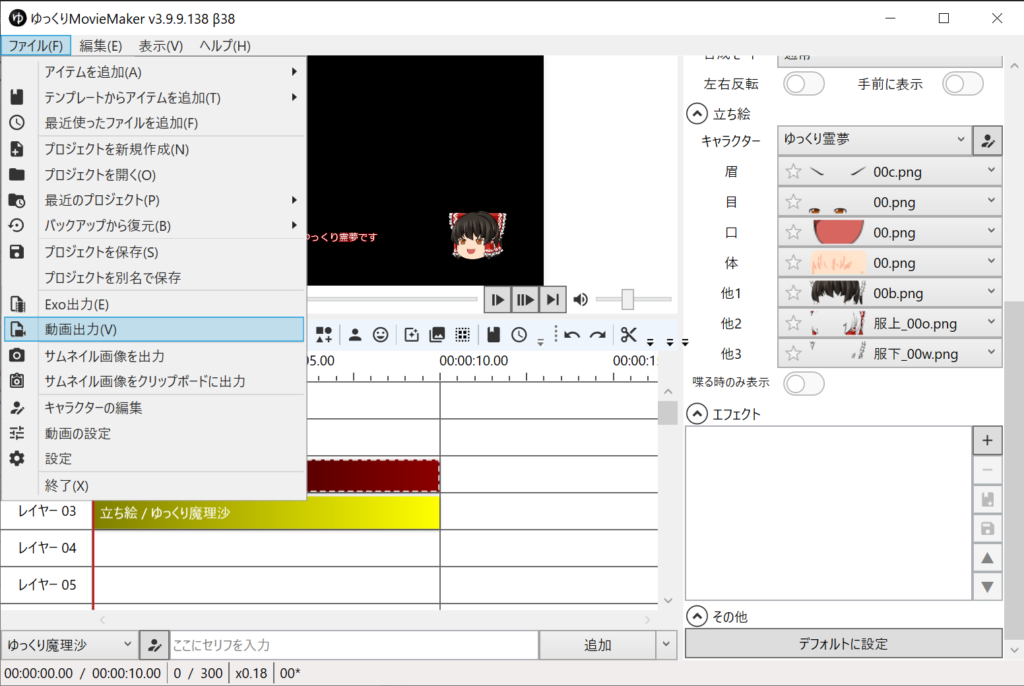This screenshot has width=1024, height=686.
Task: Open the 他3 dropdown 服下_00w.png
Action: tap(889, 353)
